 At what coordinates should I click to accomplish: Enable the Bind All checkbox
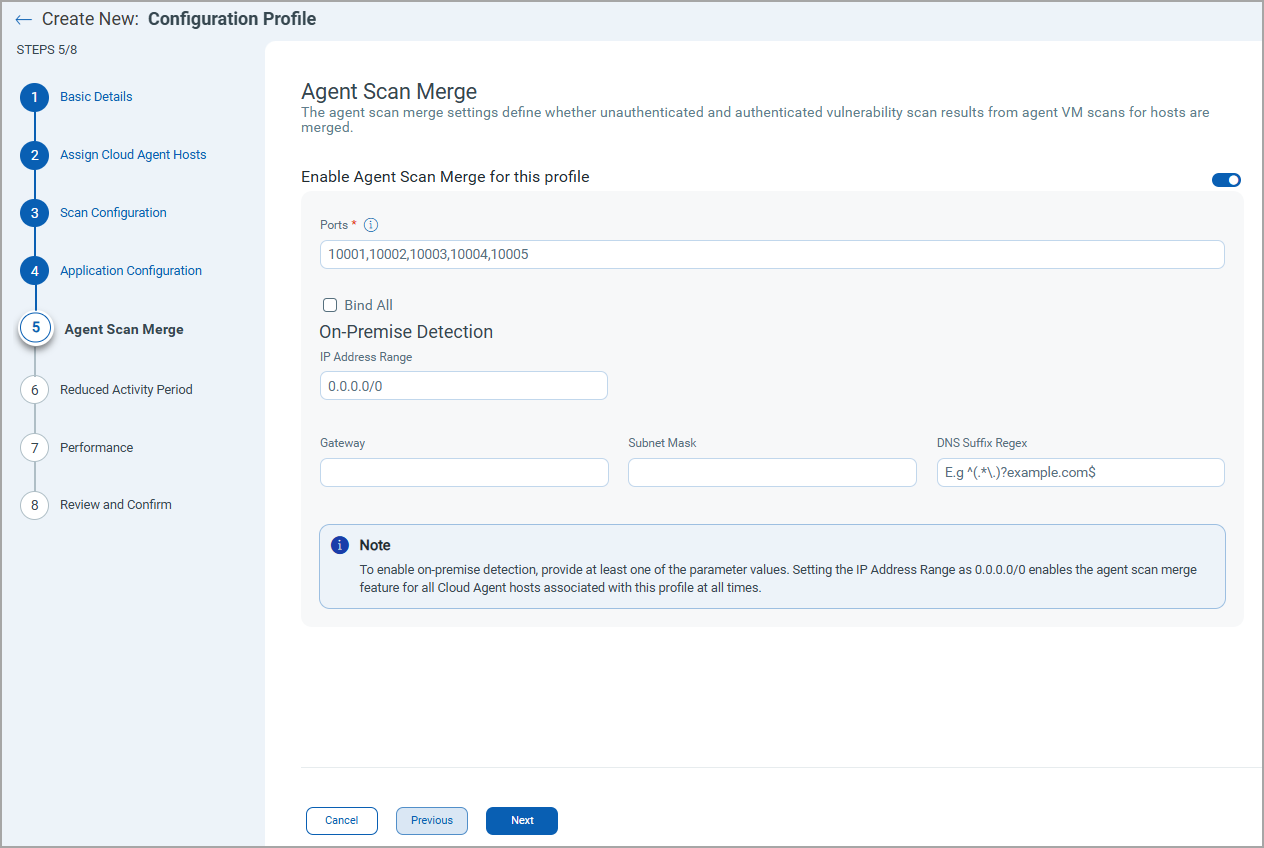330,305
